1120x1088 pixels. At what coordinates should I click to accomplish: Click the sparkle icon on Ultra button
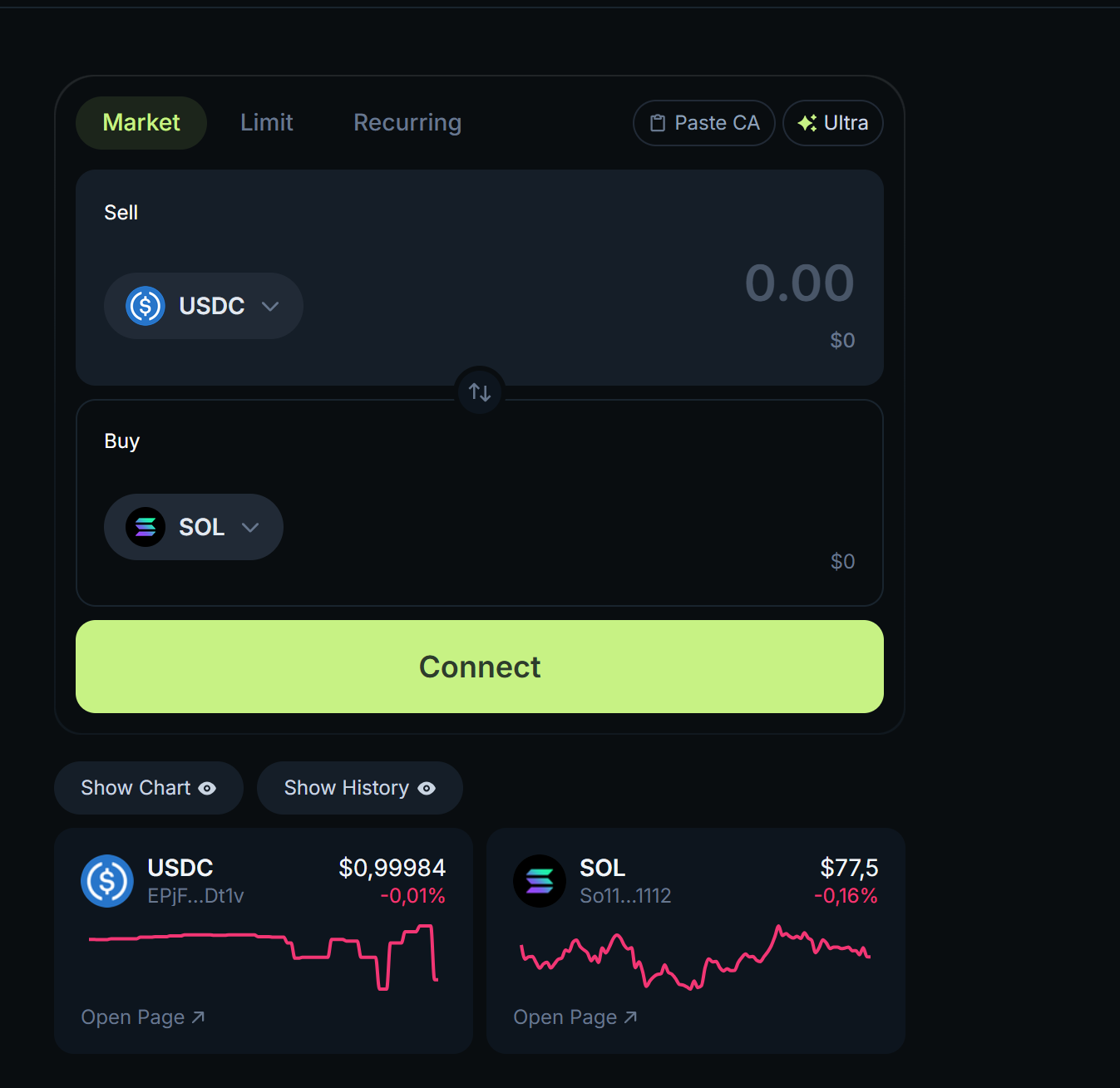pyautogui.click(x=805, y=122)
